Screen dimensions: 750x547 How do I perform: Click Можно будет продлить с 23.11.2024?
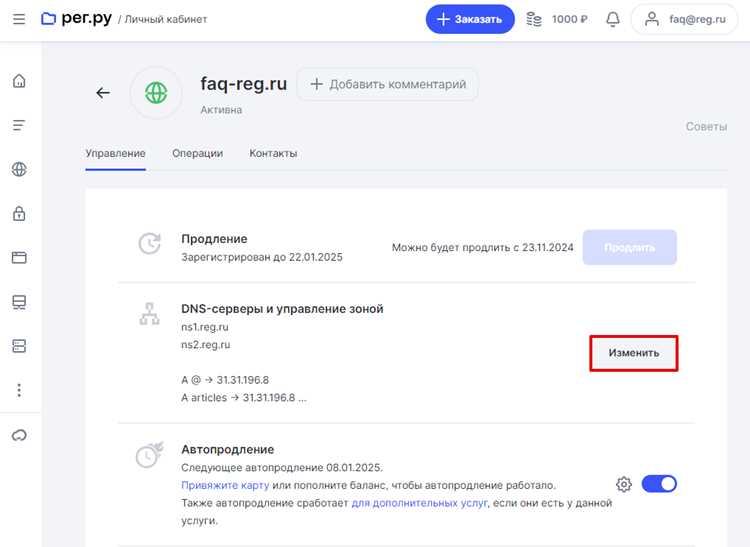tap(483, 248)
